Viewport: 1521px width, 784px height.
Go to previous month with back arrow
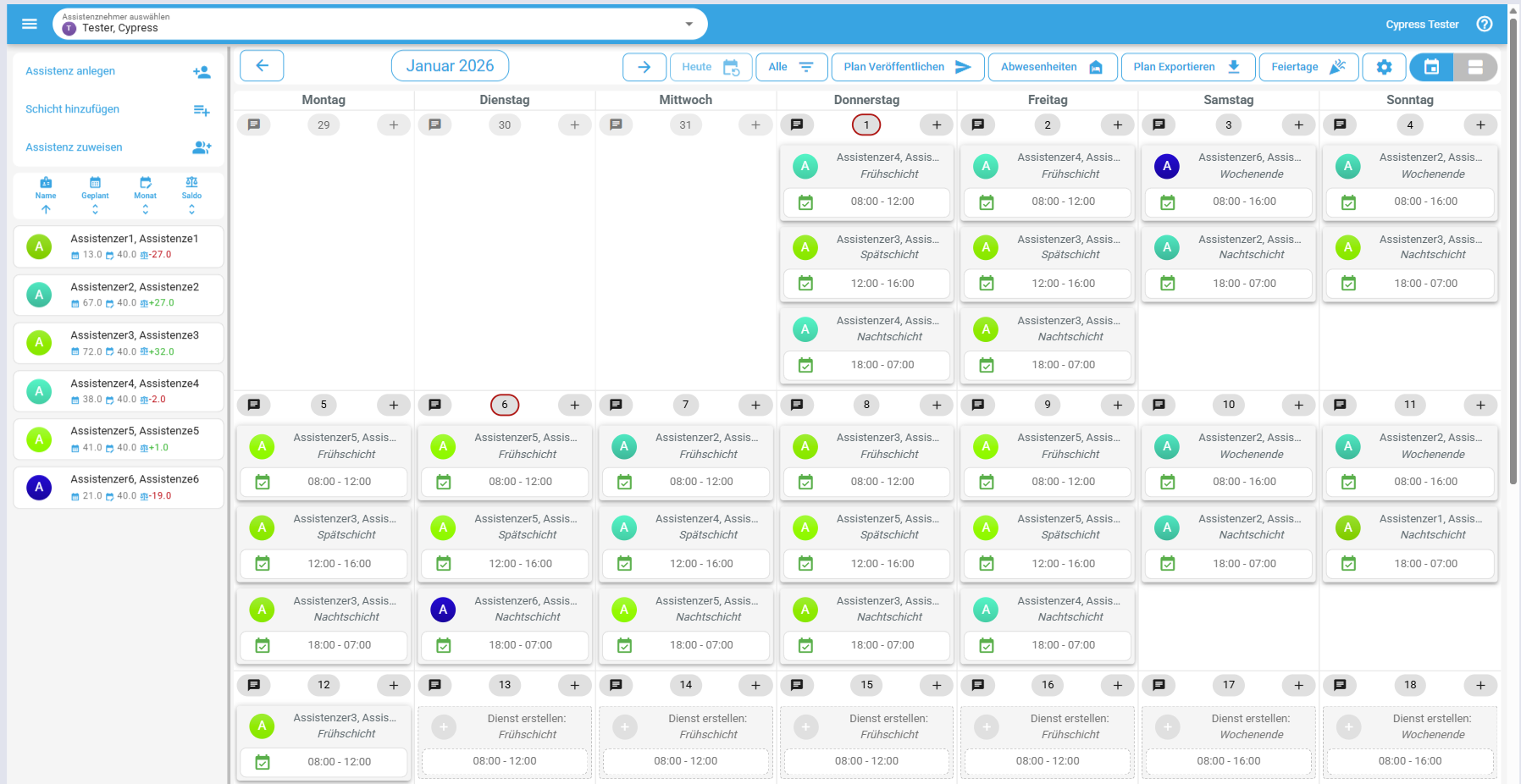tap(262, 66)
